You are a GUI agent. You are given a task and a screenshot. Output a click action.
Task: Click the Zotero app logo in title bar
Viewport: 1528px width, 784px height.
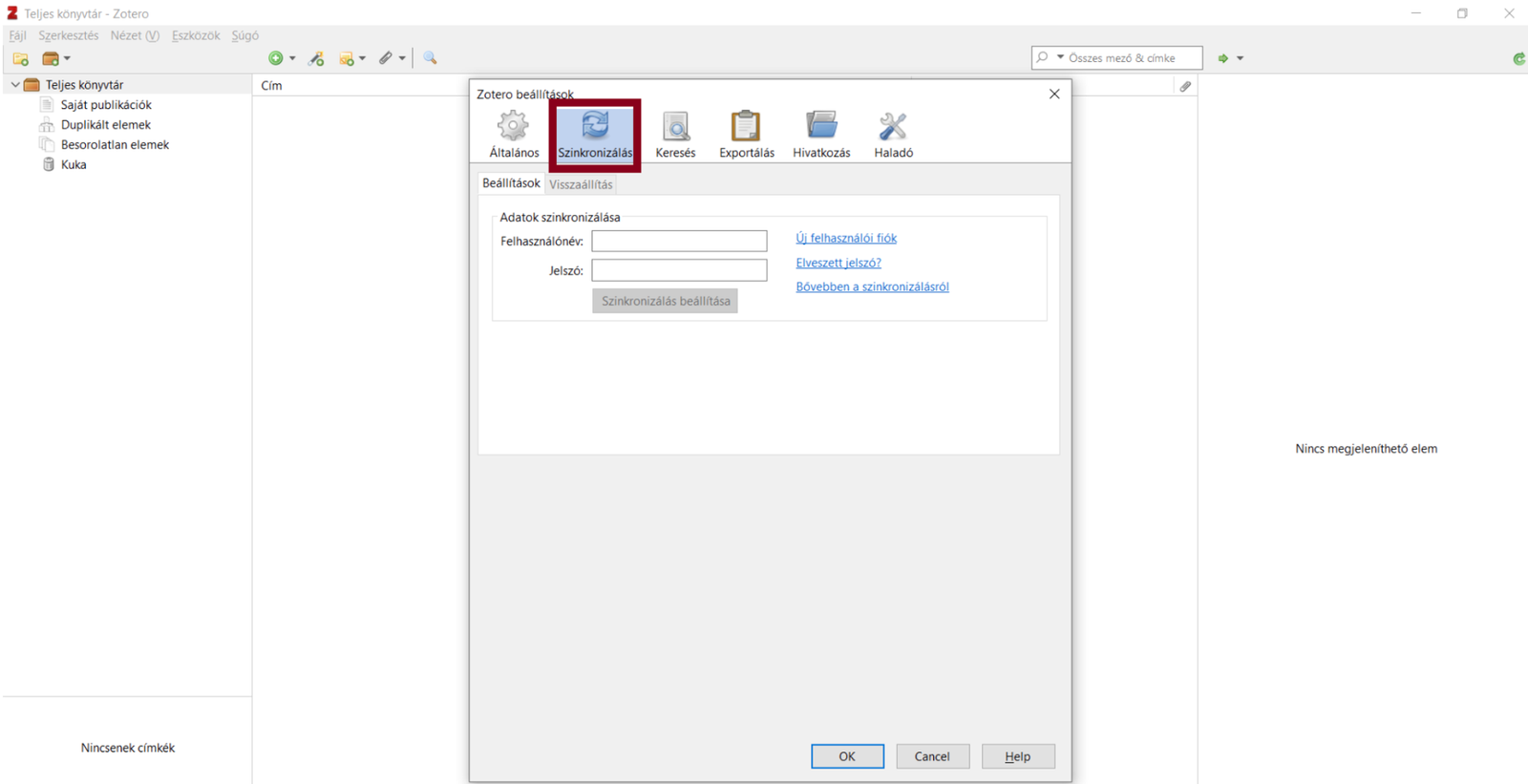pyautogui.click(x=11, y=13)
